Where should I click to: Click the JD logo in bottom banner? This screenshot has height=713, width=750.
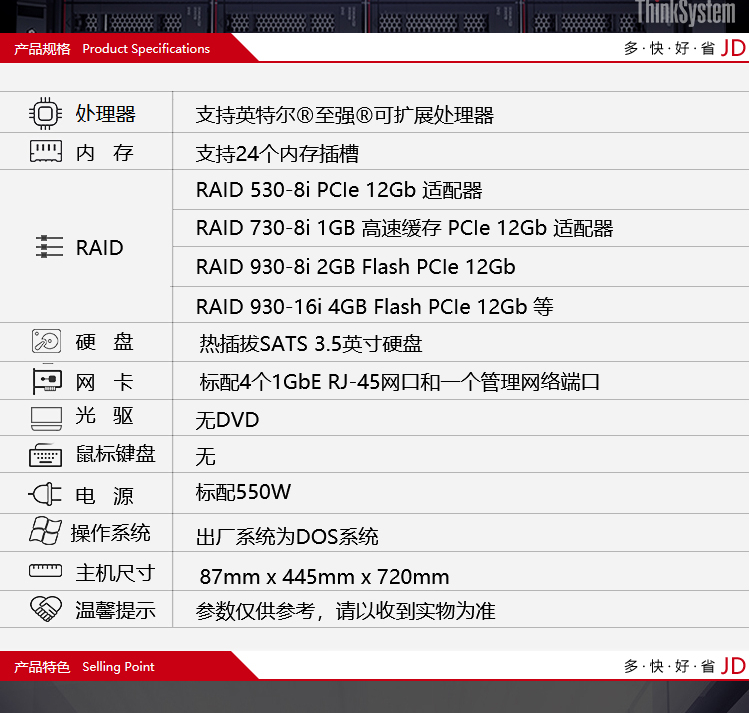point(733,666)
